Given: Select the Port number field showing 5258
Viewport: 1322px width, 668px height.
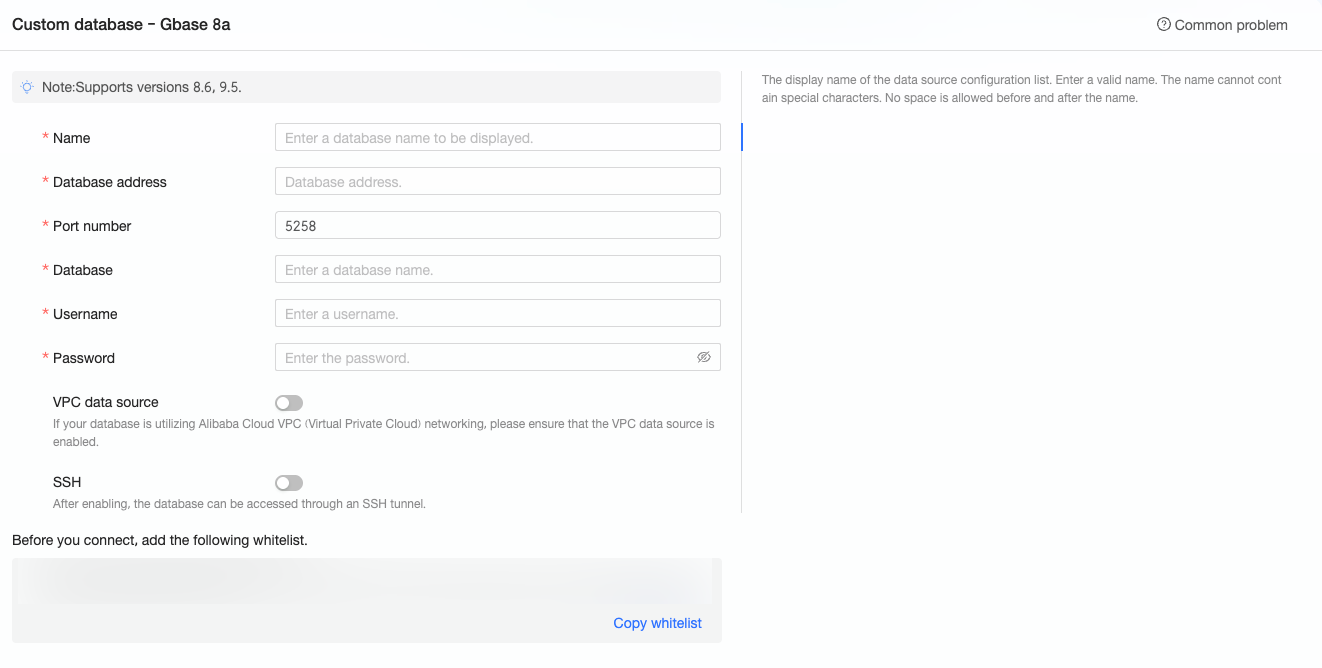Looking at the screenshot, I should pos(497,226).
